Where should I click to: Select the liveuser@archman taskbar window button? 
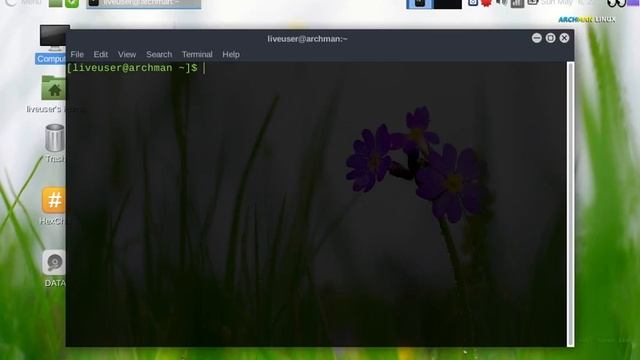click(x=144, y=4)
